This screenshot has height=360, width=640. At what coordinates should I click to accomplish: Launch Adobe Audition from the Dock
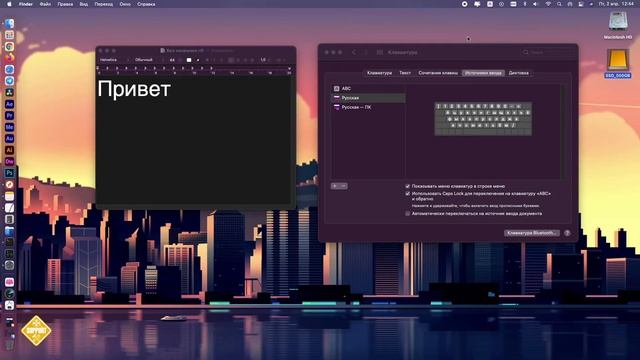(x=9, y=138)
